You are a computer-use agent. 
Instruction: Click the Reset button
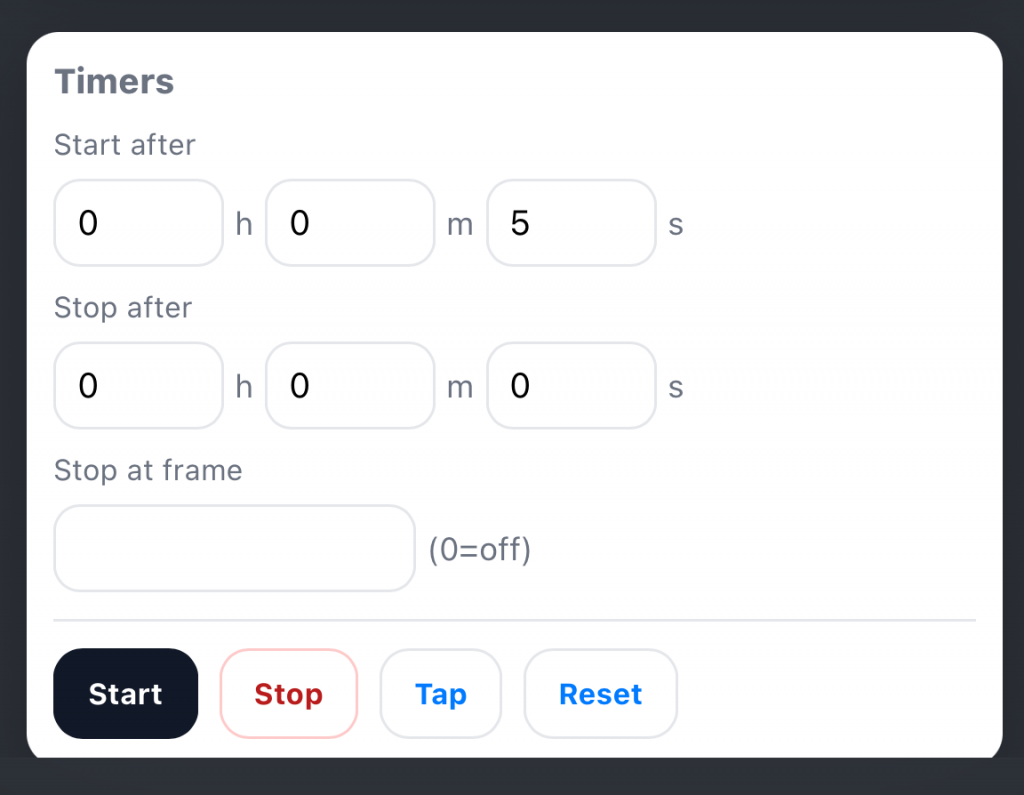tap(600, 694)
